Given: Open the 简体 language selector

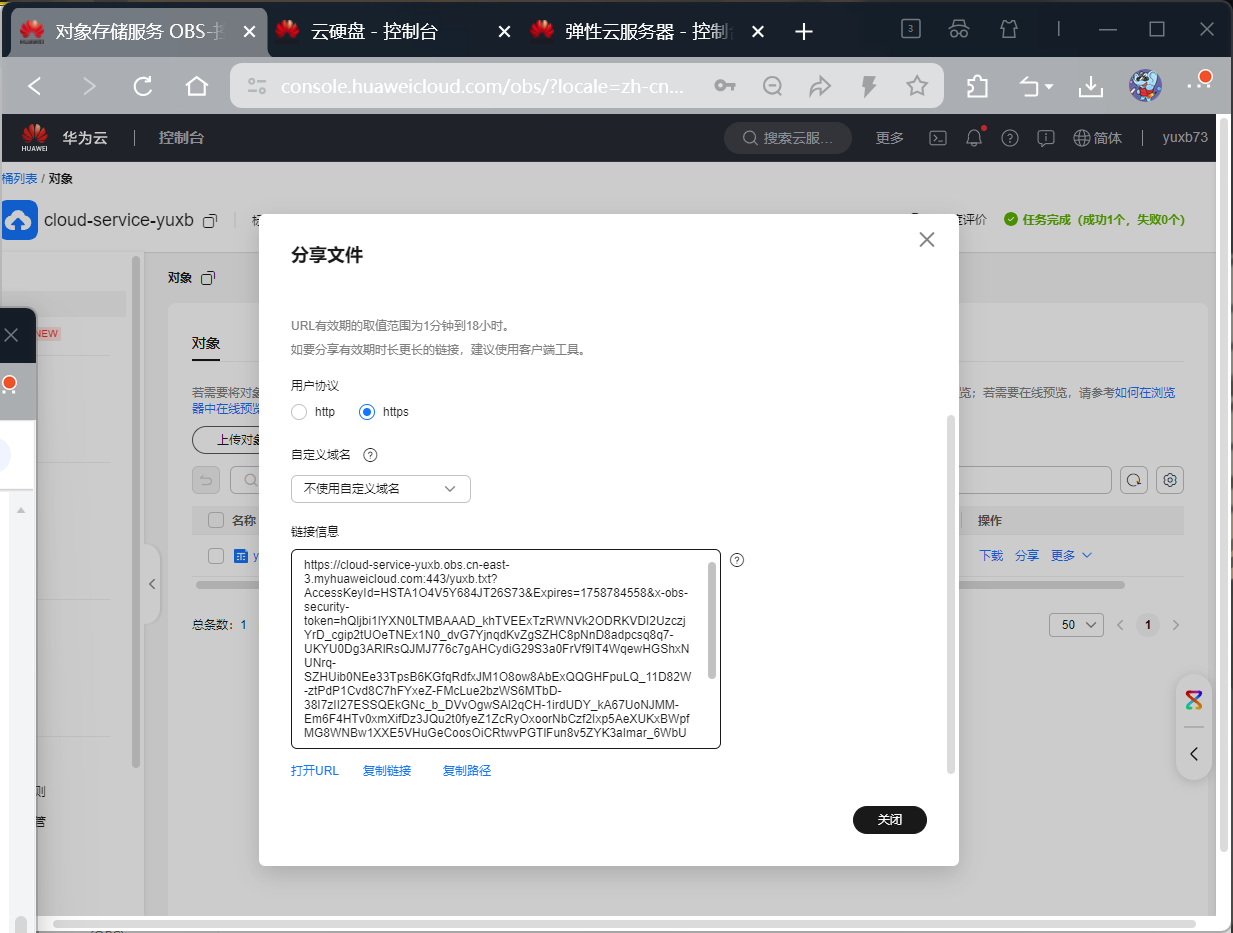Looking at the screenshot, I should (1098, 138).
